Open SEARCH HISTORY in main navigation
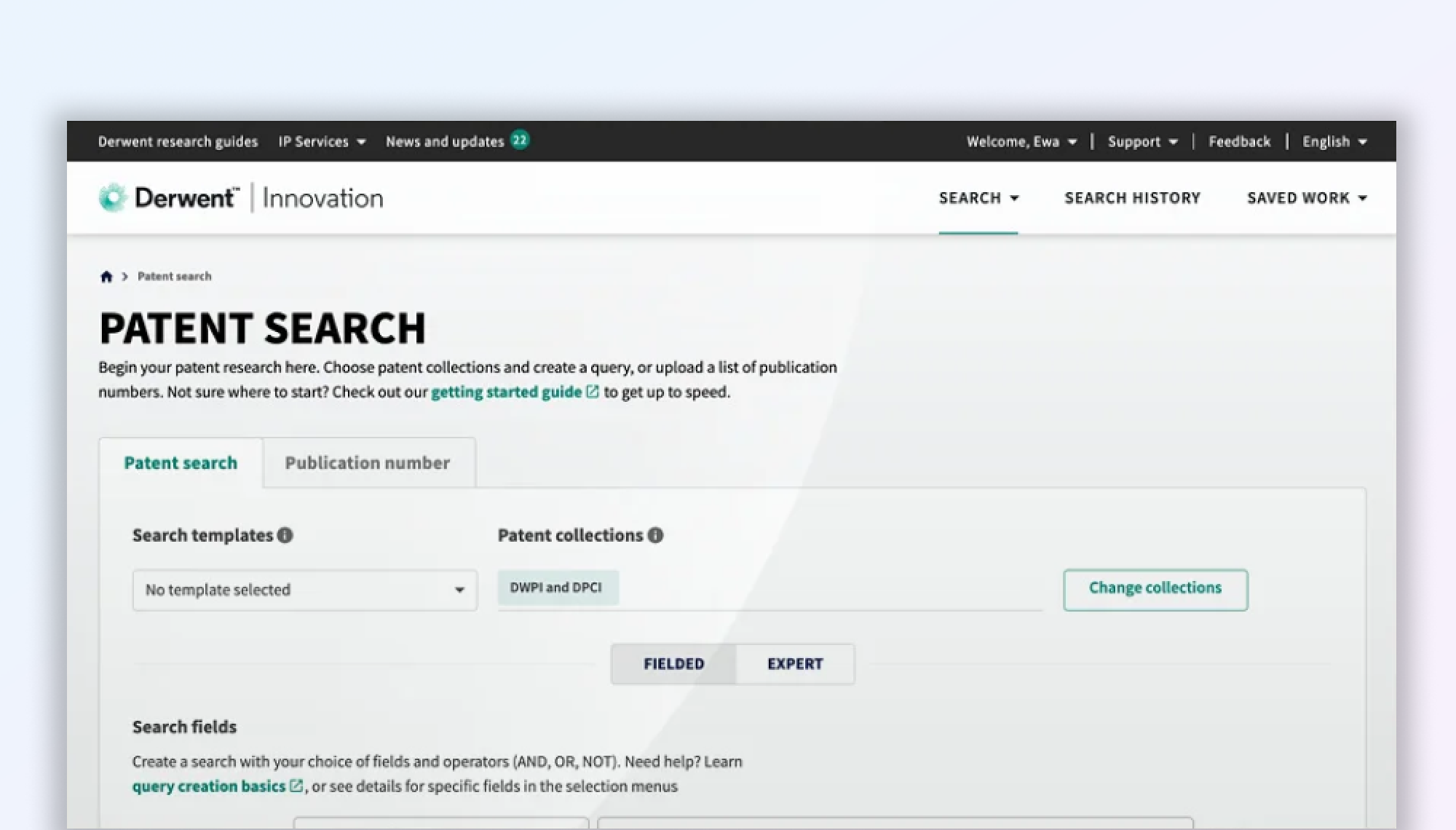The height and width of the screenshot is (830, 1456). (x=1132, y=198)
